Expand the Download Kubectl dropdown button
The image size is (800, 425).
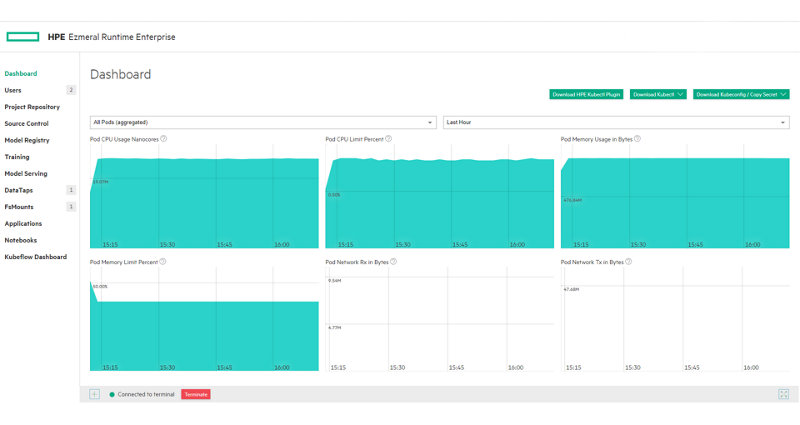658,94
